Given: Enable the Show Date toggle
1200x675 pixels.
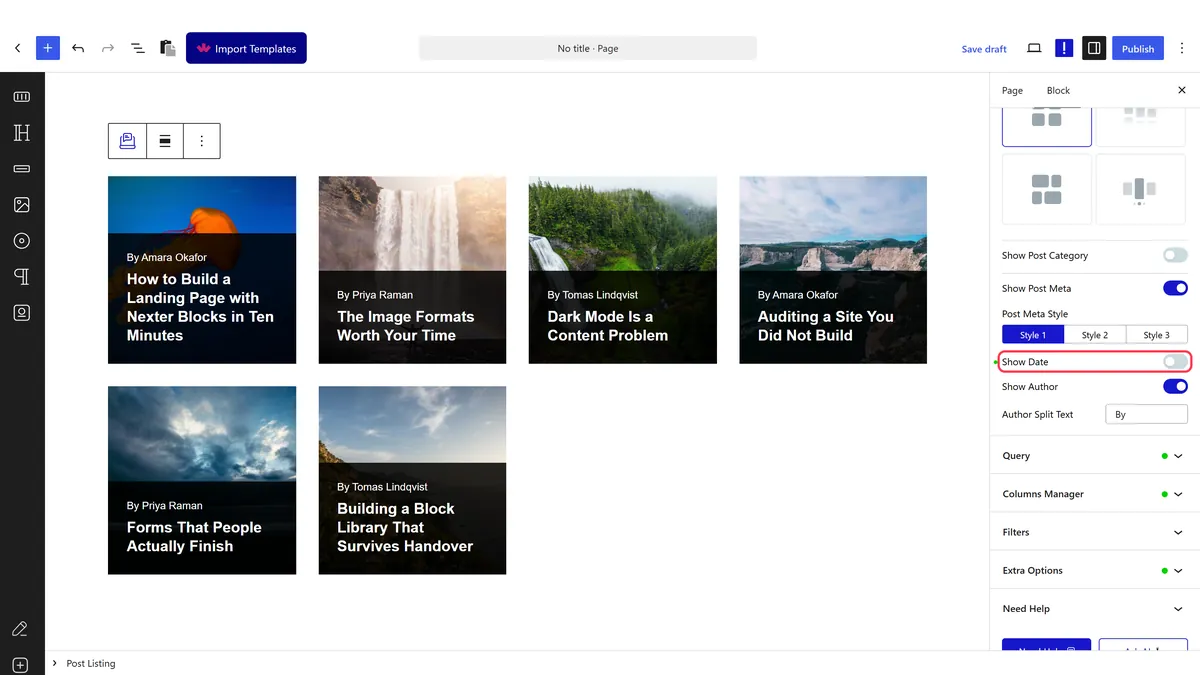Looking at the screenshot, I should pyautogui.click(x=1175, y=362).
